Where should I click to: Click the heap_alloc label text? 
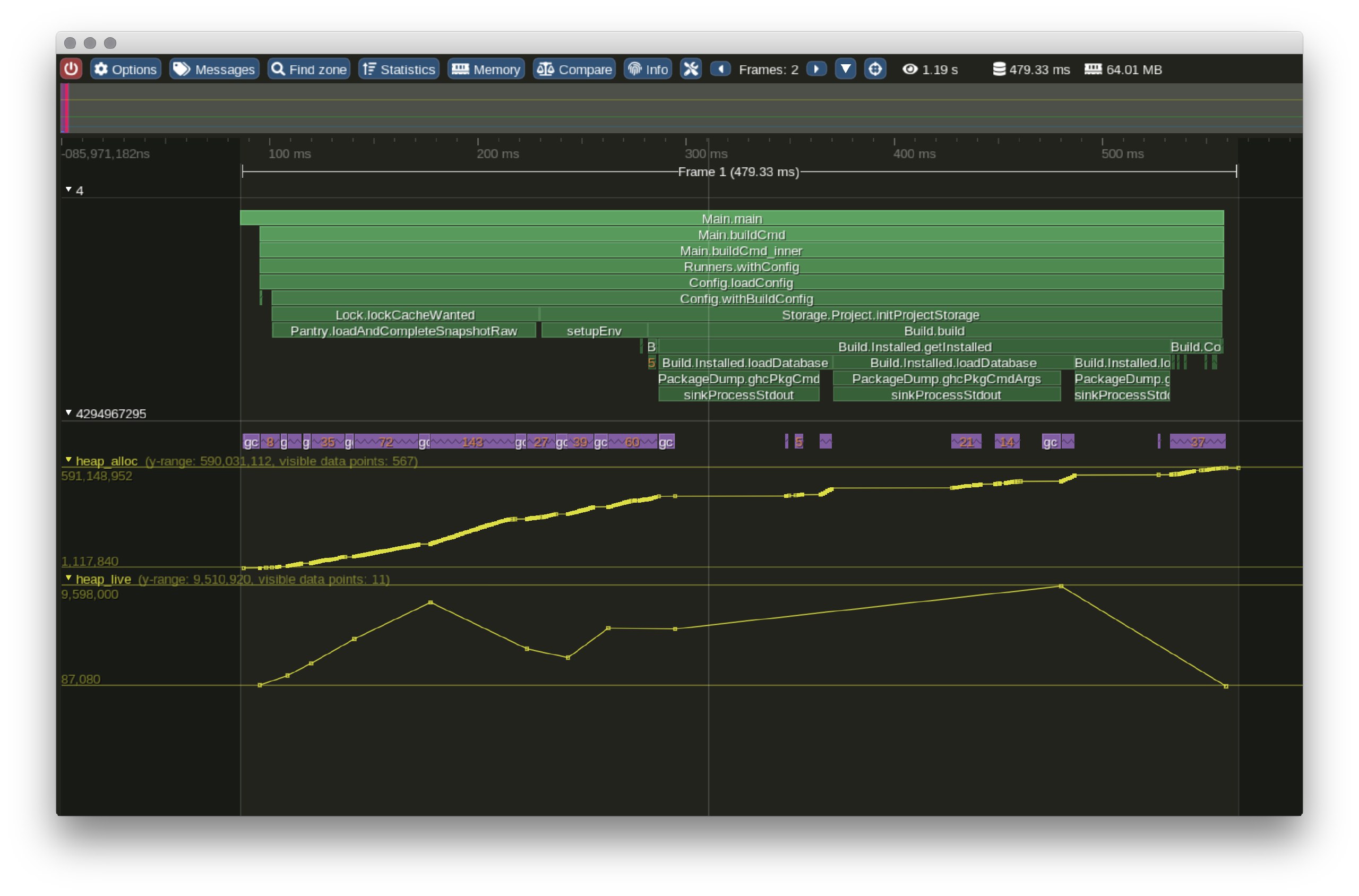click(106, 461)
